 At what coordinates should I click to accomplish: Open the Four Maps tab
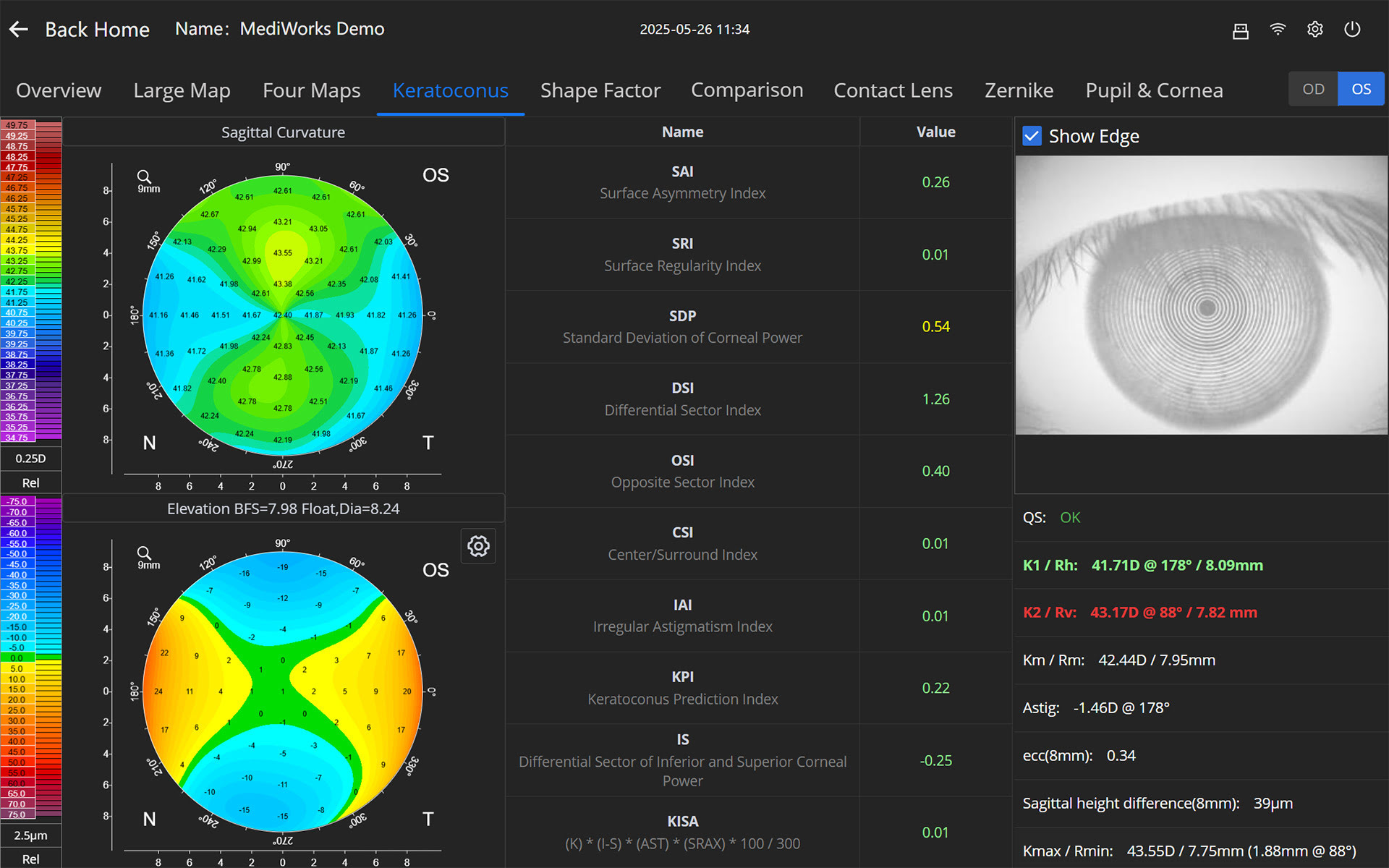(311, 90)
